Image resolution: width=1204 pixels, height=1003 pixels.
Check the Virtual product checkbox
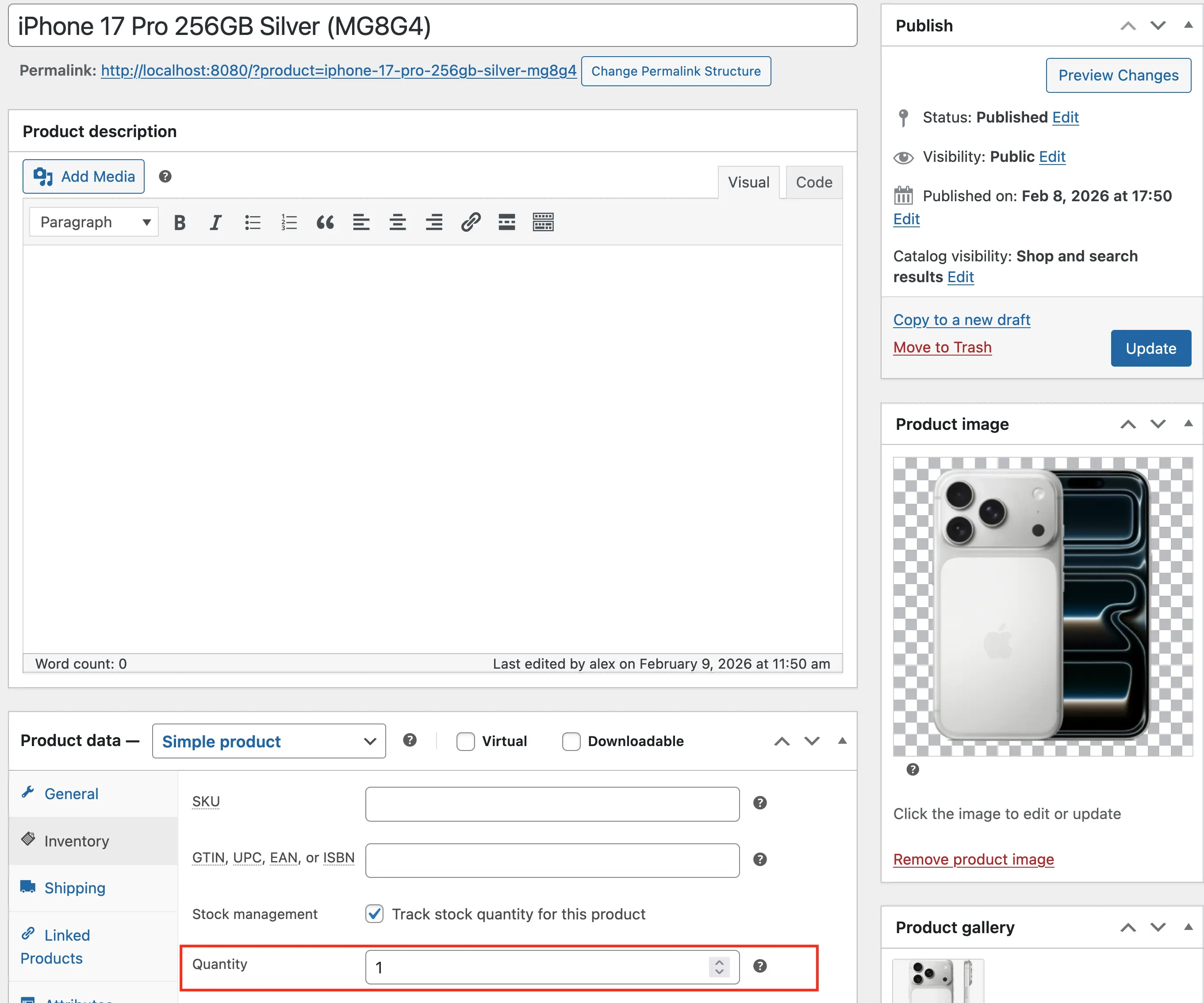click(466, 742)
